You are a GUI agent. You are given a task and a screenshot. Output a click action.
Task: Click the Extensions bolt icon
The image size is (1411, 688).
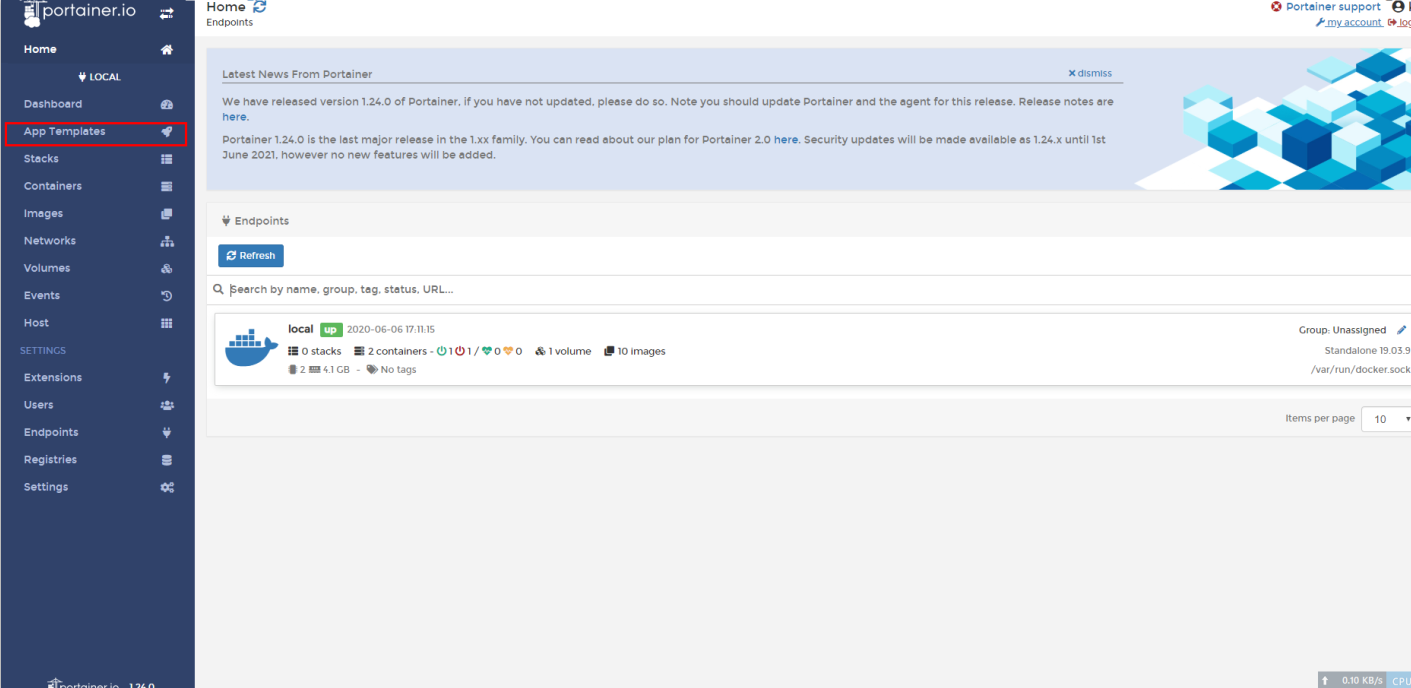click(x=167, y=378)
